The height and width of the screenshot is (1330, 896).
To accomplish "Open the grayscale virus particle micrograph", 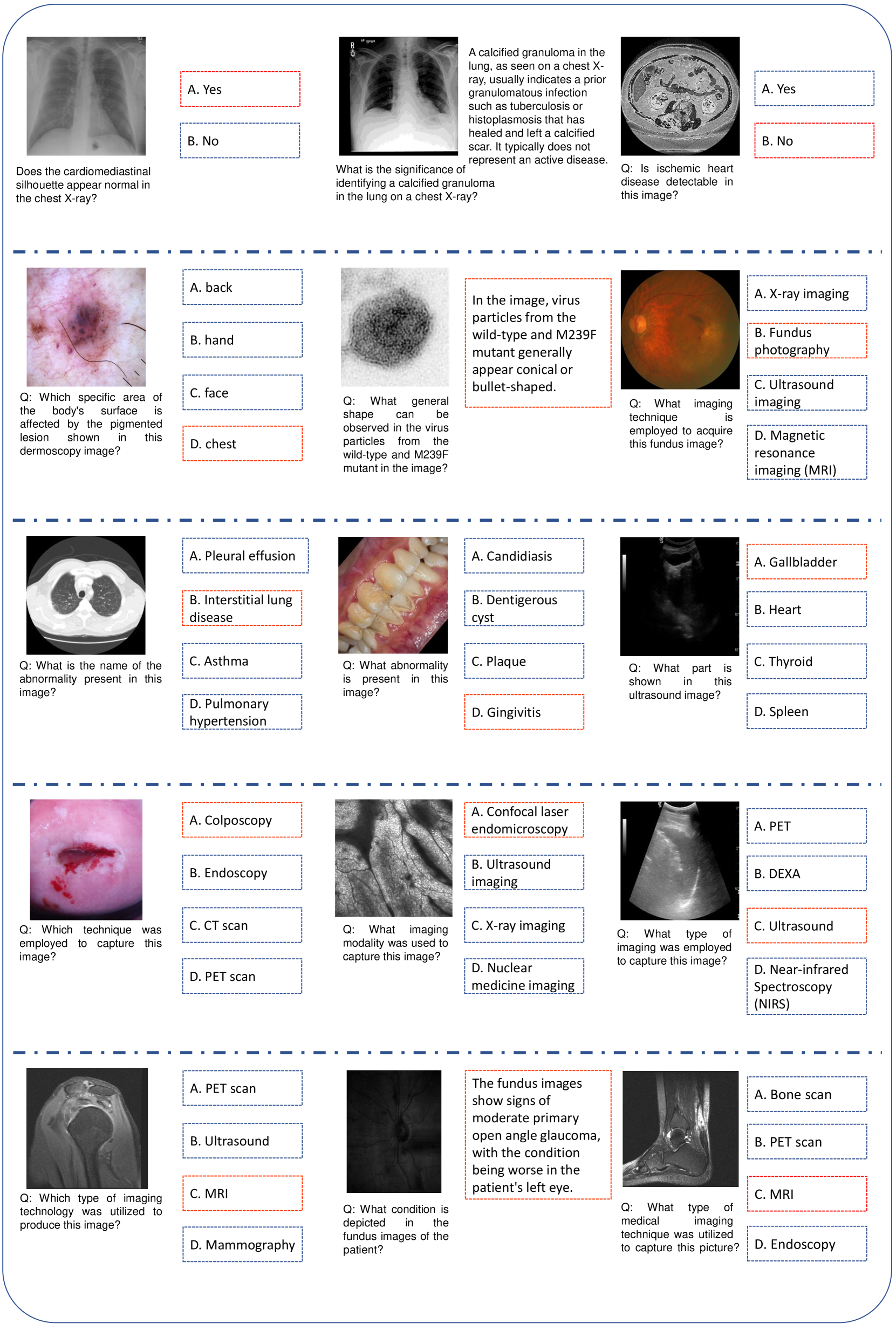I will pyautogui.click(x=395, y=327).
